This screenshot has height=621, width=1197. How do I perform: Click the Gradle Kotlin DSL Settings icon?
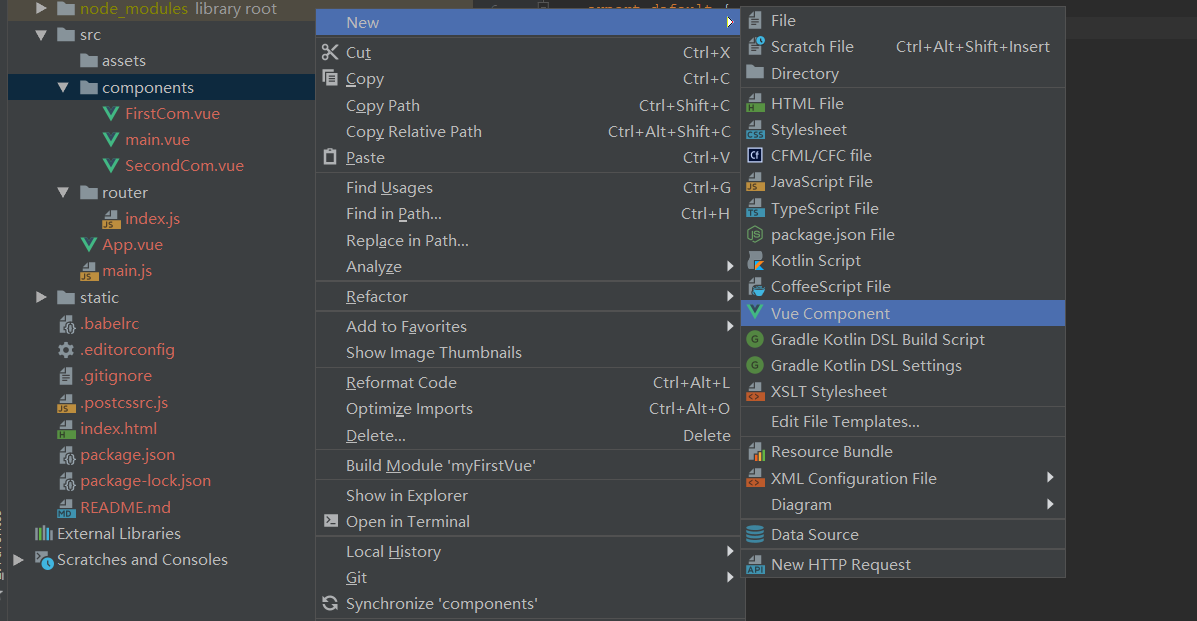[755, 366]
